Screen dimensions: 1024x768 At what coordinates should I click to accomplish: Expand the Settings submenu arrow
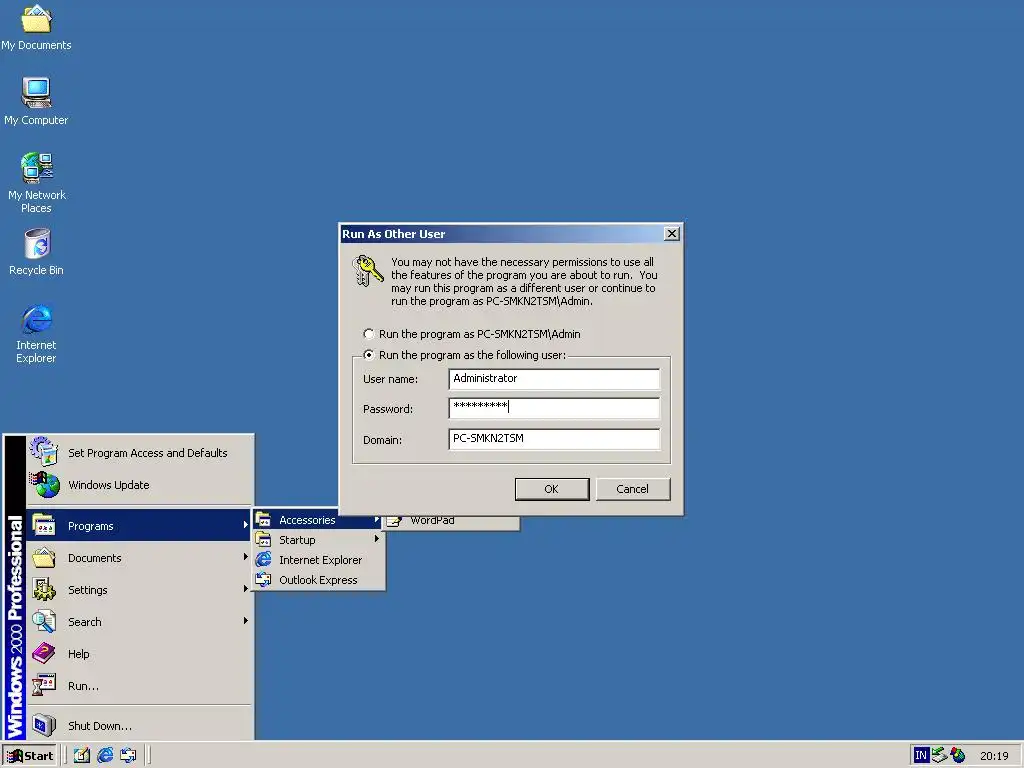pyautogui.click(x=246, y=589)
